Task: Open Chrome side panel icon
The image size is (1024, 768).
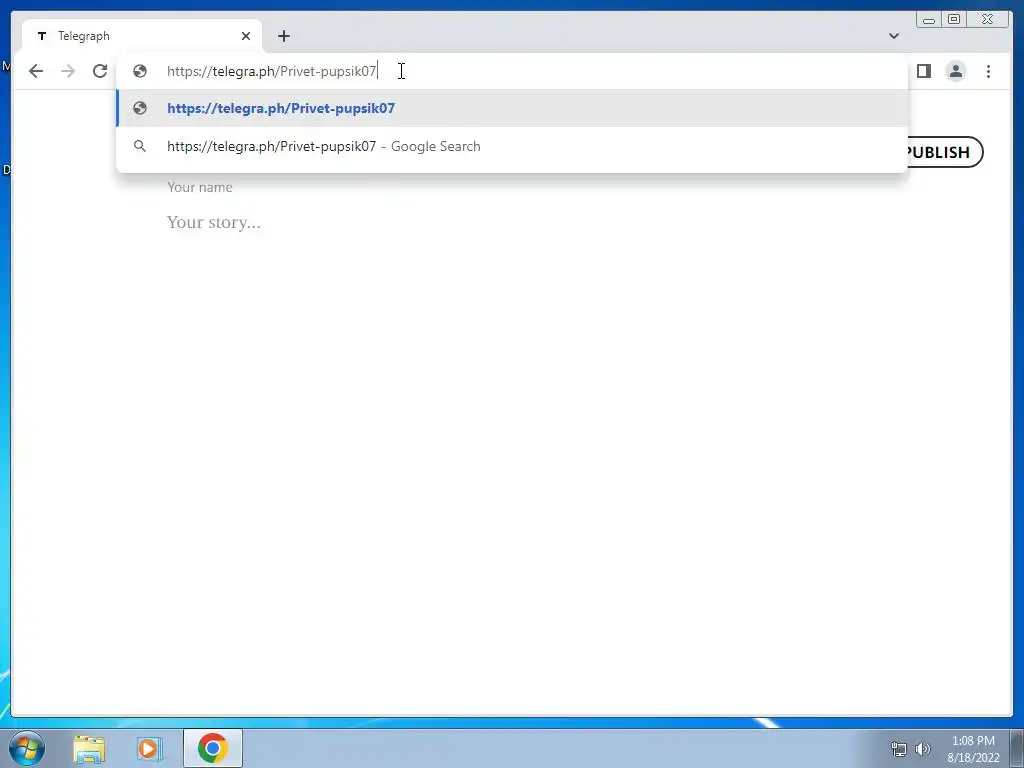Action: pos(923,71)
